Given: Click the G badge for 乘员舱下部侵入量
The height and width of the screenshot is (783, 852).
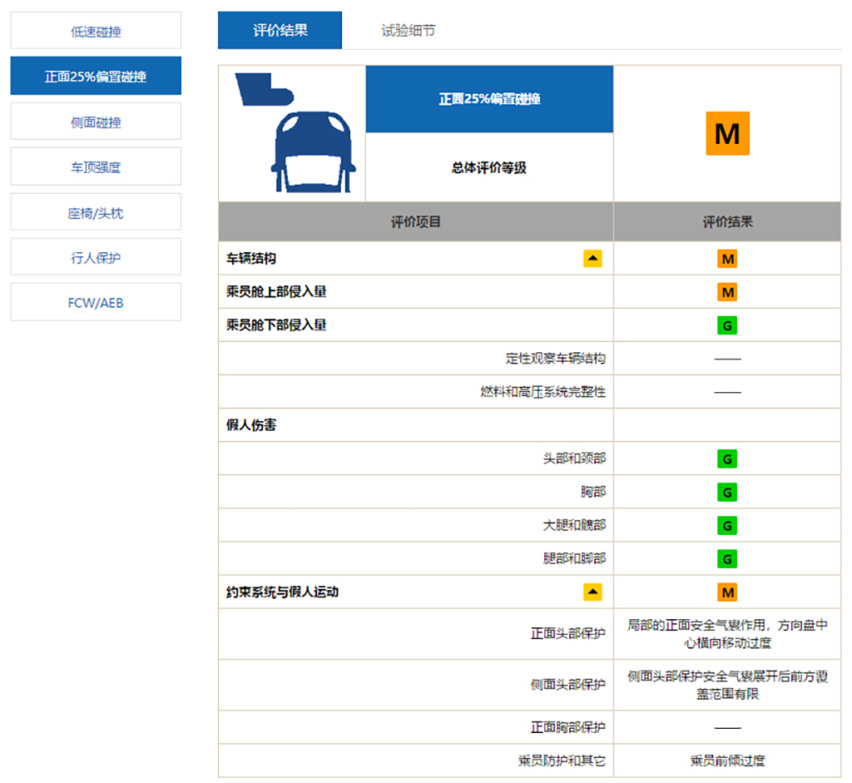Looking at the screenshot, I should point(728,325).
